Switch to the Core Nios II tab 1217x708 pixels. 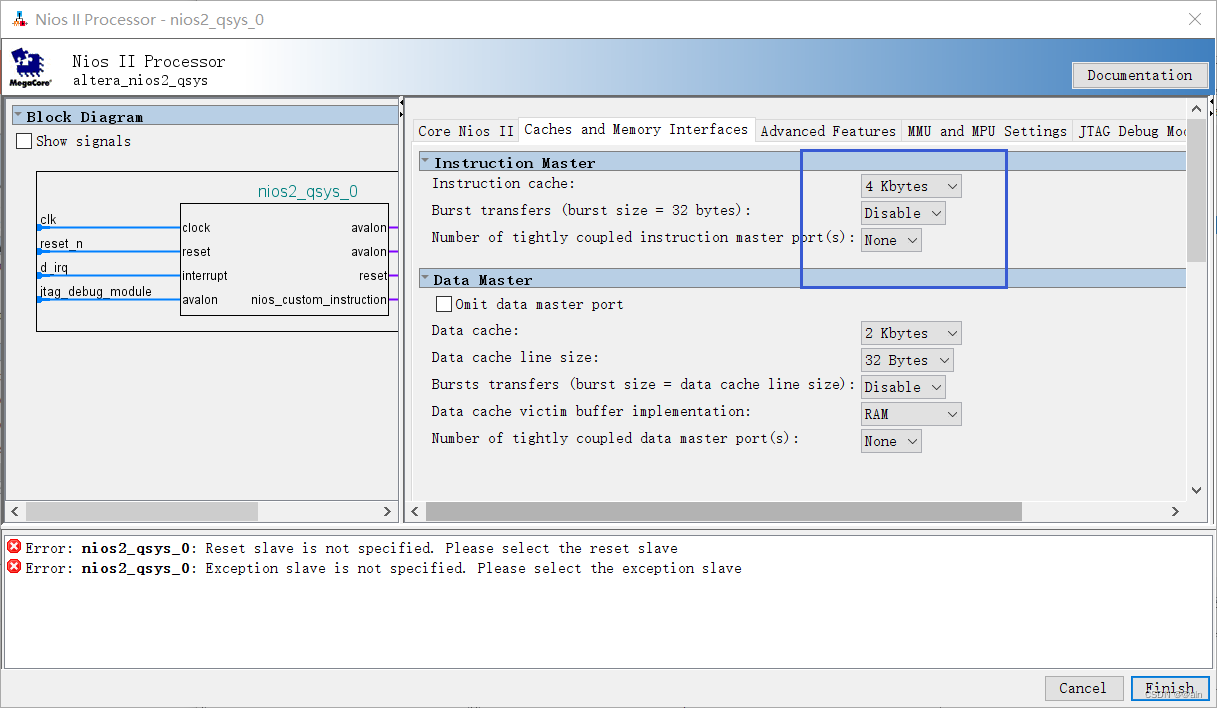(466, 131)
